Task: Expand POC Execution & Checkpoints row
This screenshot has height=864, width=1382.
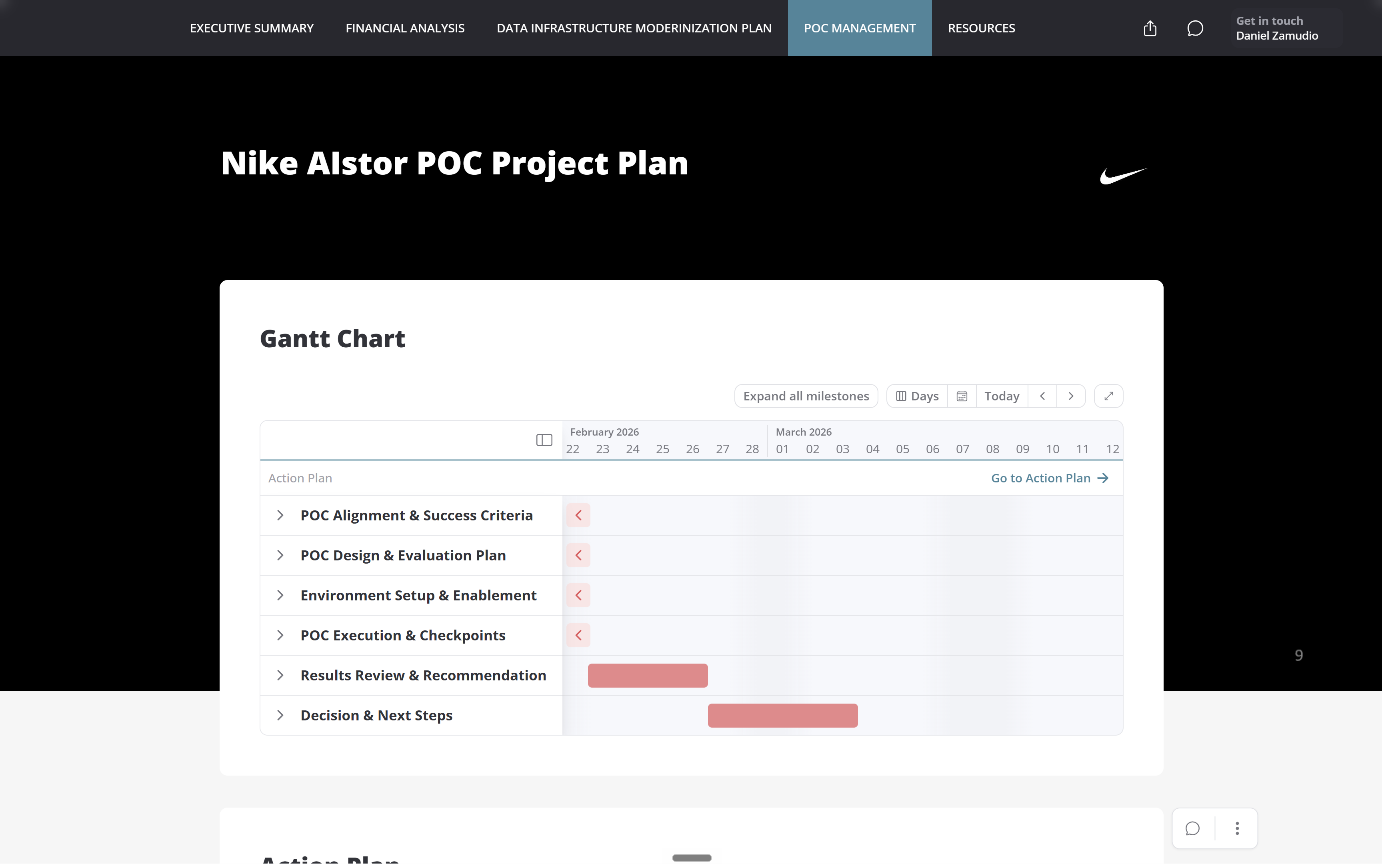Action: (280, 635)
